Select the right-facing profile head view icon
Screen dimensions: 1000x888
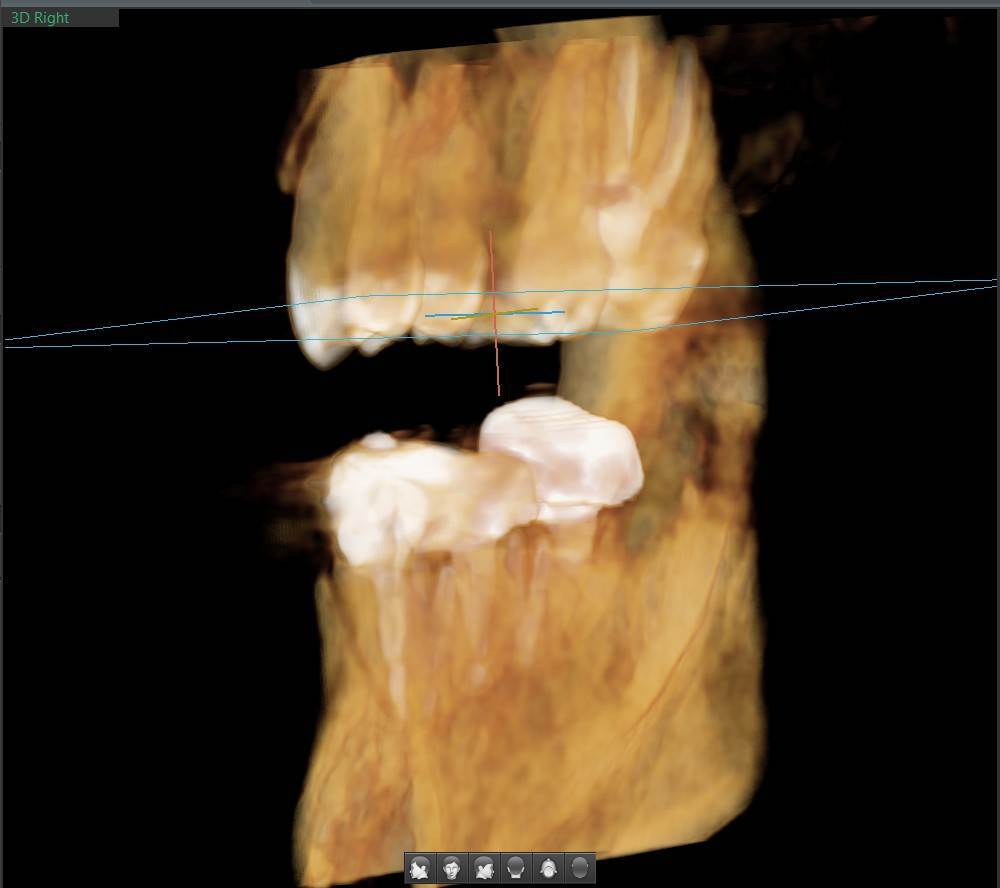(x=484, y=867)
